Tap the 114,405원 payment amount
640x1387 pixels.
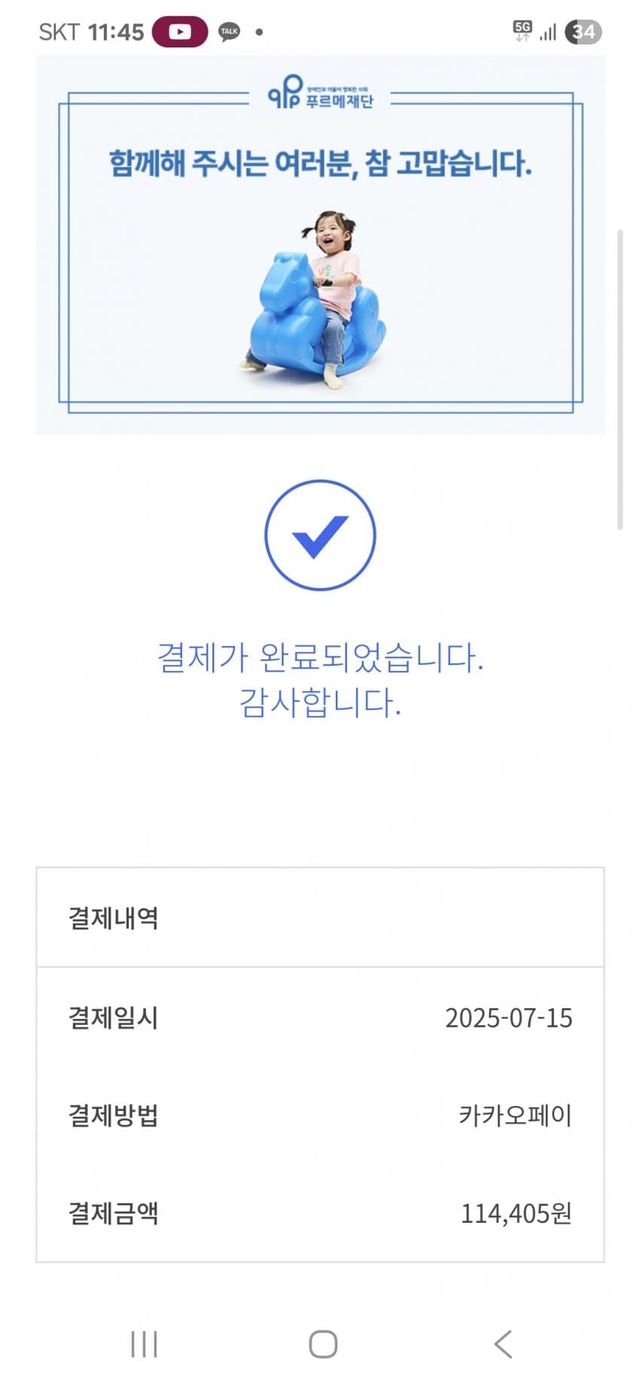tap(516, 1214)
